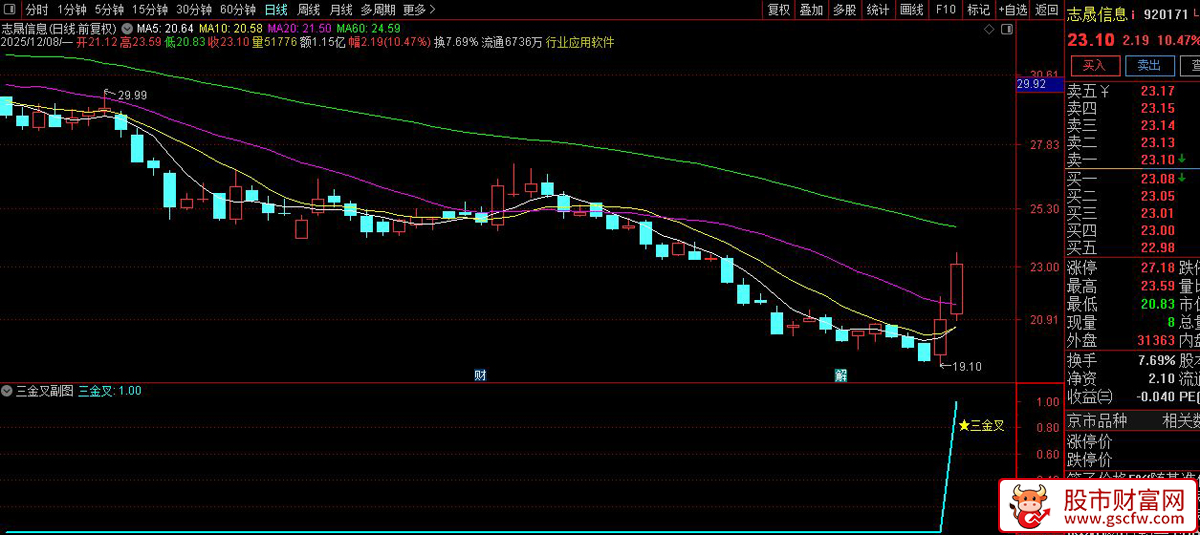This screenshot has height=535, width=1200.
Task: Click the 买三 price 23.01
Action: click(1157, 213)
